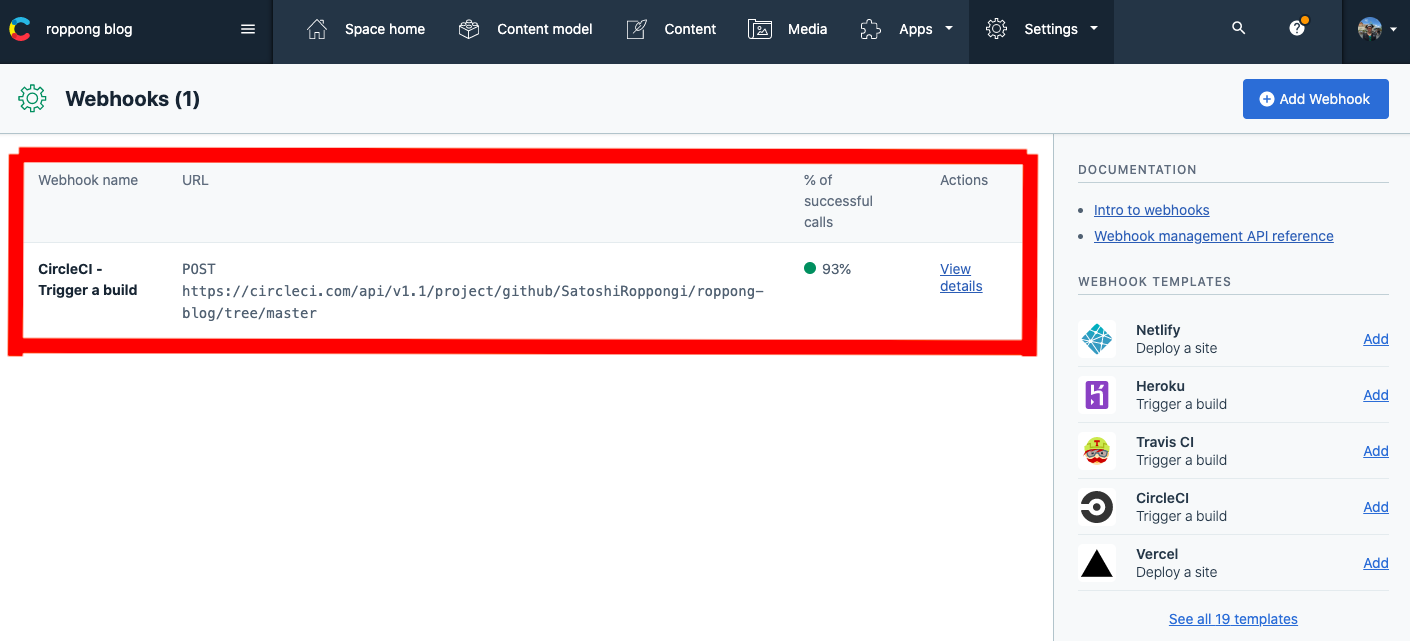1410x641 pixels.
Task: Add the Vercel webhook template
Action: pyautogui.click(x=1376, y=563)
